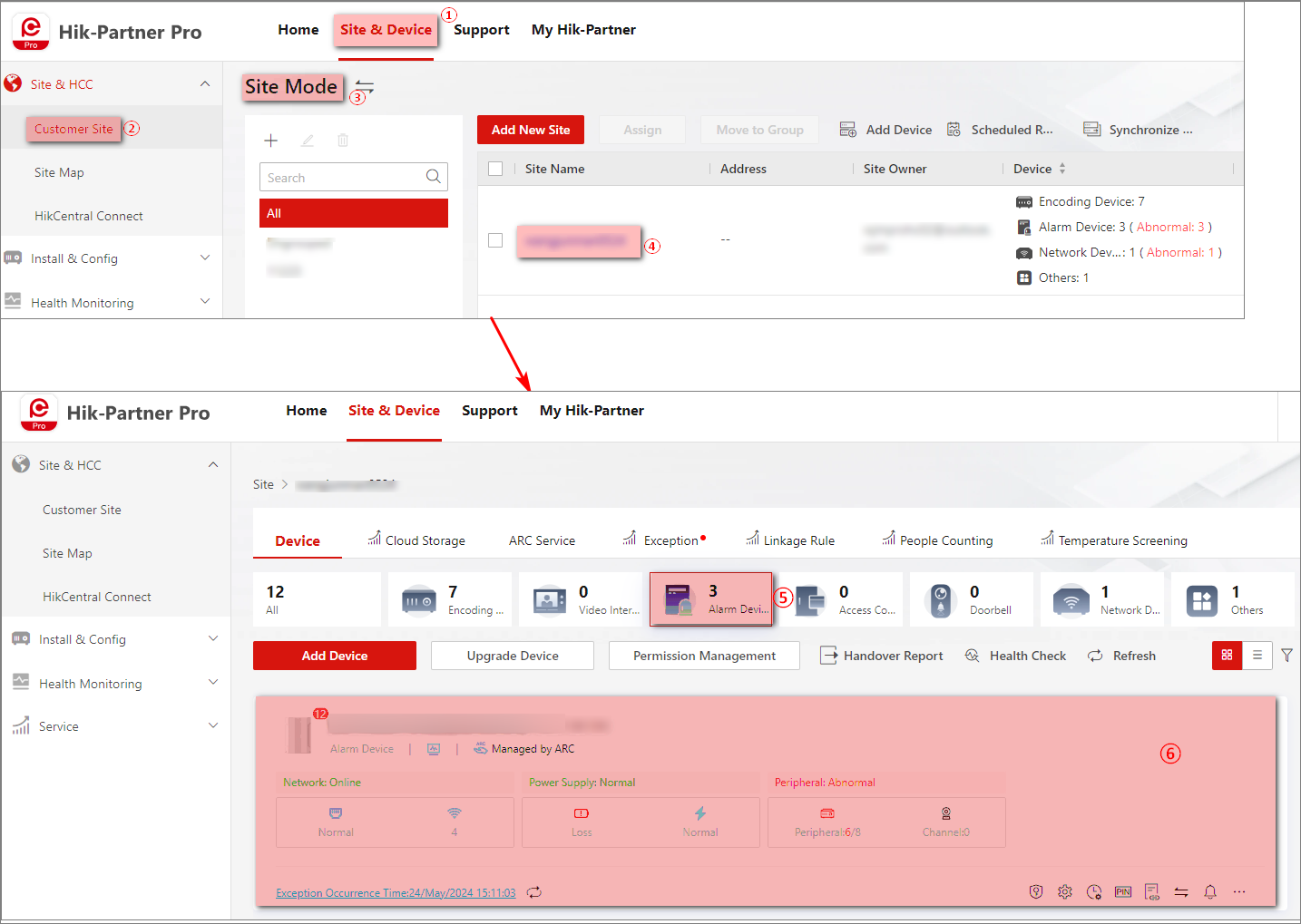
Task: Click the Refresh button above the device card
Action: (x=1121, y=656)
